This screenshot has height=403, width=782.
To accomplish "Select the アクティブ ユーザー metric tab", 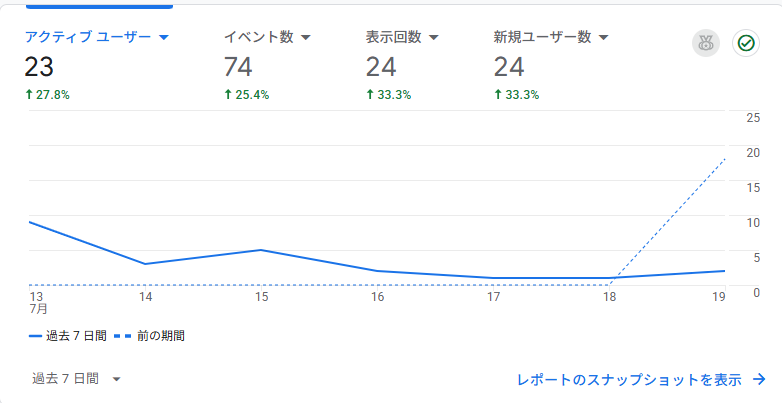I will tap(97, 65).
